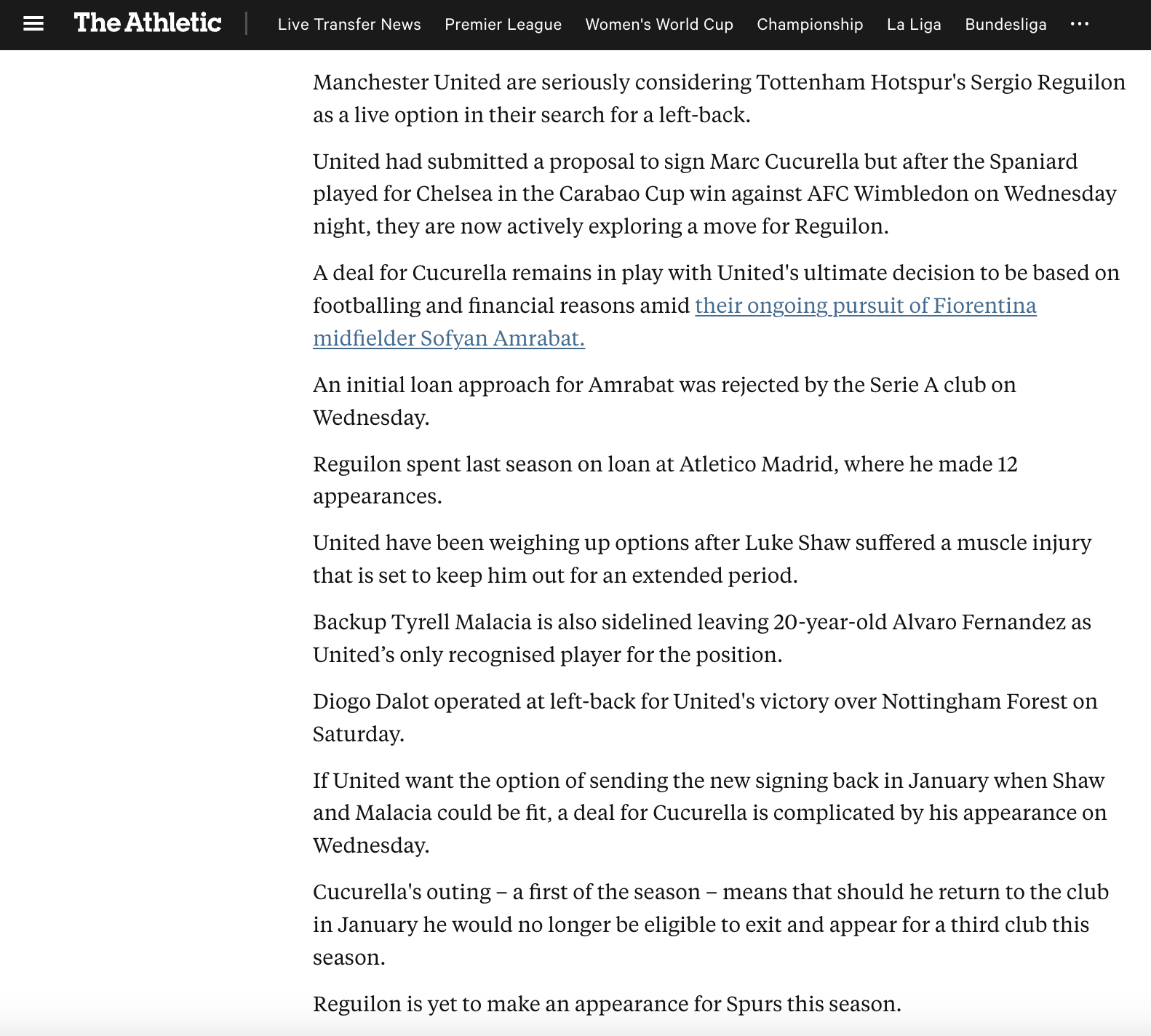The height and width of the screenshot is (1036, 1151).
Task: Open the La Liga section
Action: 914,24
